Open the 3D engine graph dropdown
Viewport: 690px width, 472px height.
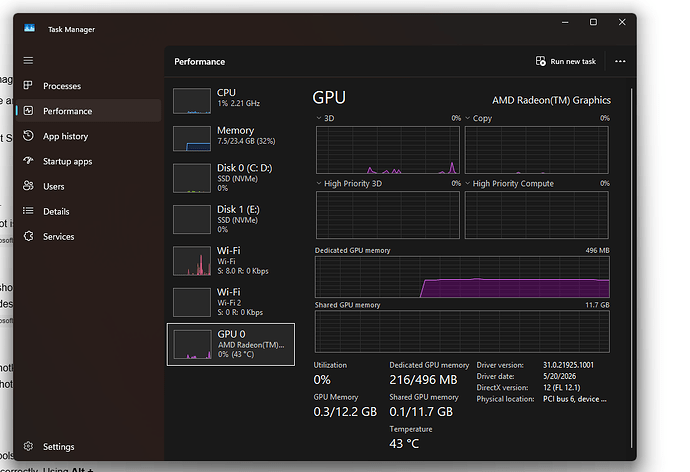pyautogui.click(x=319, y=118)
